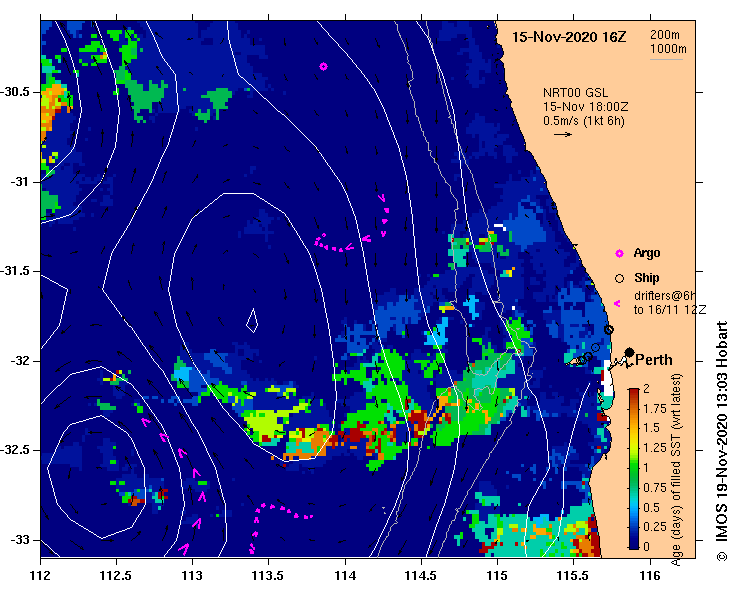Click the longitude label 115.5
This screenshot has height=592, width=739.
tap(574, 576)
